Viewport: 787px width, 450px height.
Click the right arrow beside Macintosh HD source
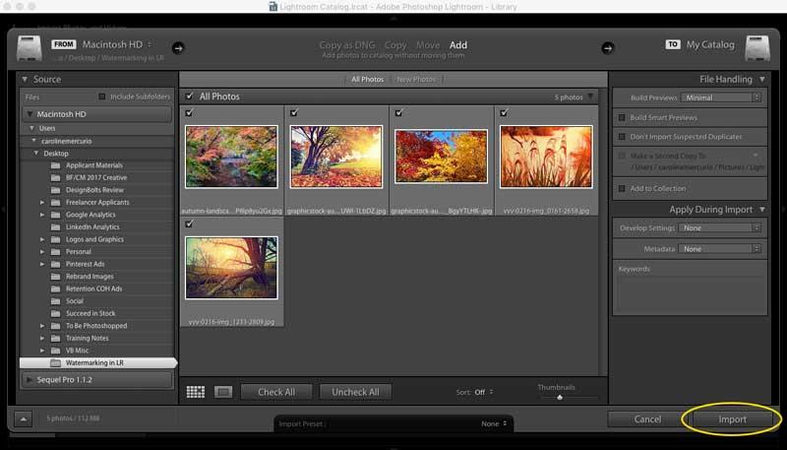pyautogui.click(x=178, y=47)
